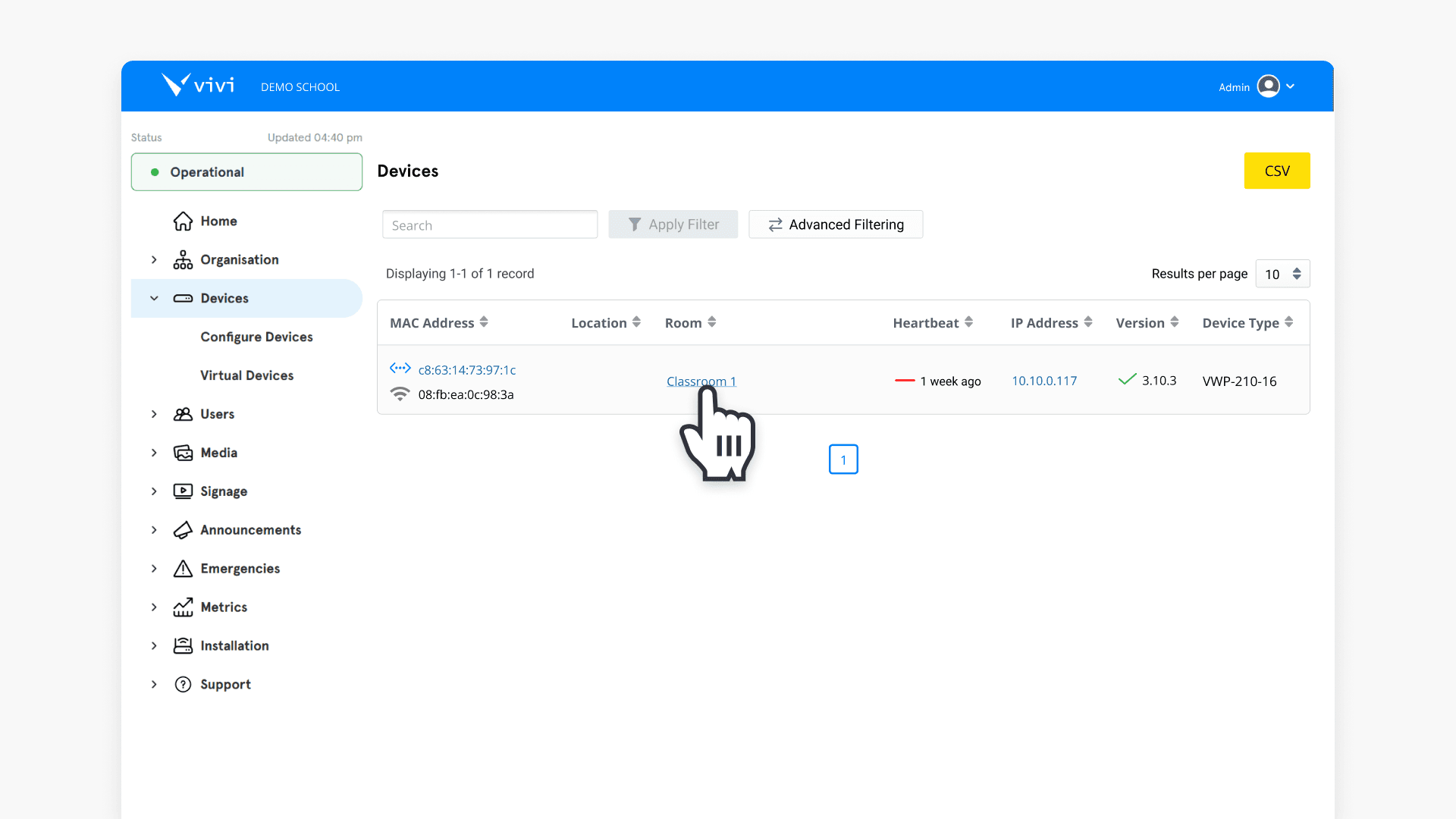Click the Support question mark icon

[x=183, y=684]
